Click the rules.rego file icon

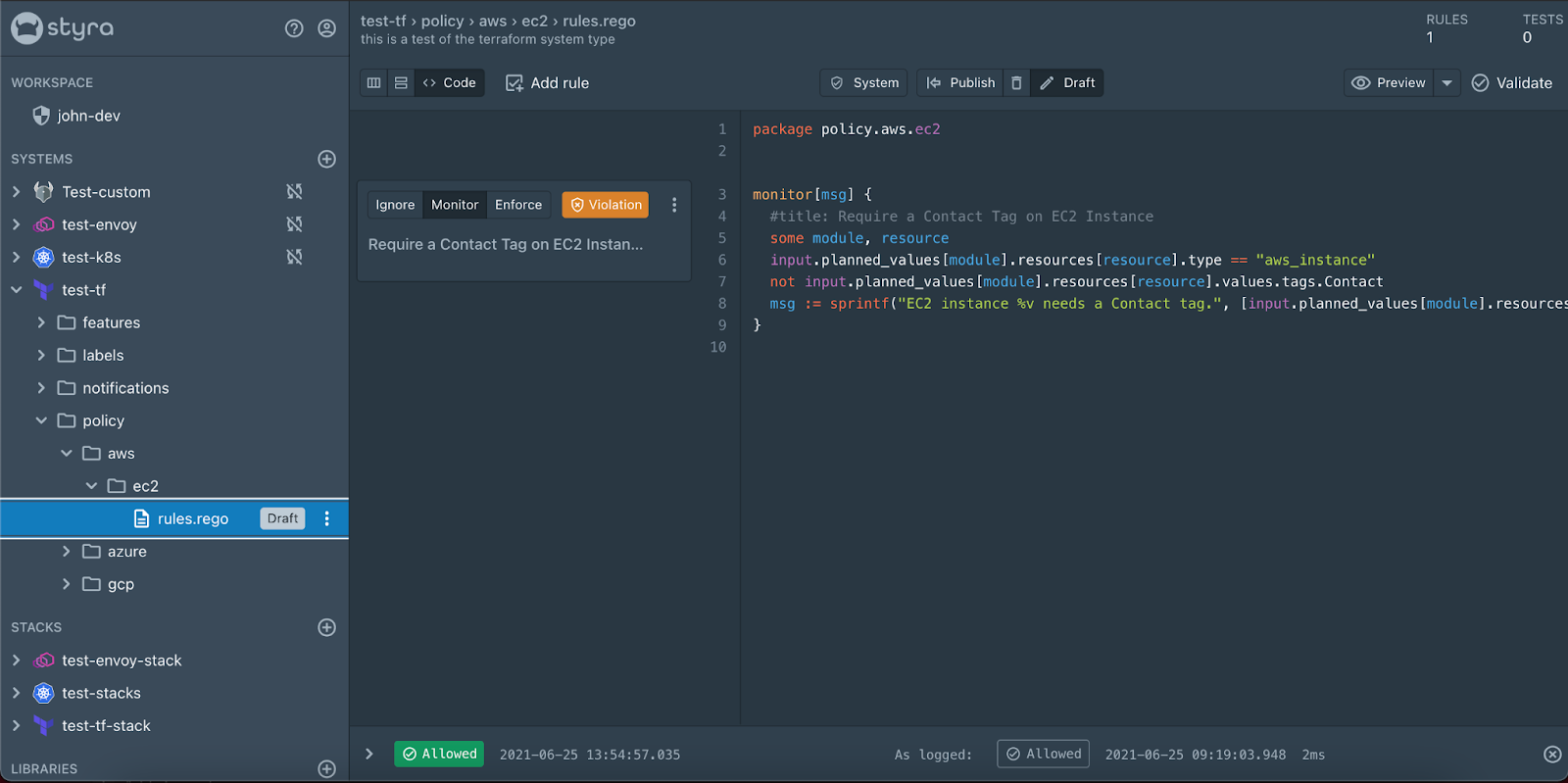point(141,518)
